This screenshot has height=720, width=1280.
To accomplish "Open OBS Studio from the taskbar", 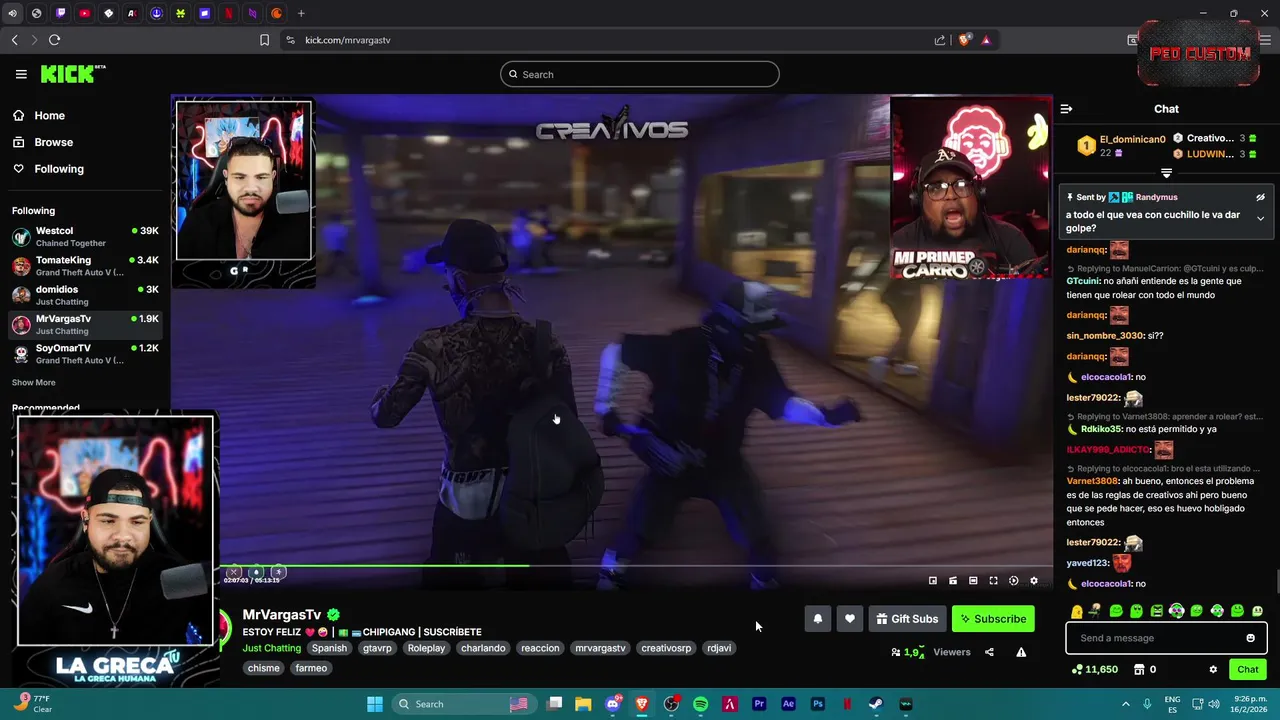I will tap(671, 704).
